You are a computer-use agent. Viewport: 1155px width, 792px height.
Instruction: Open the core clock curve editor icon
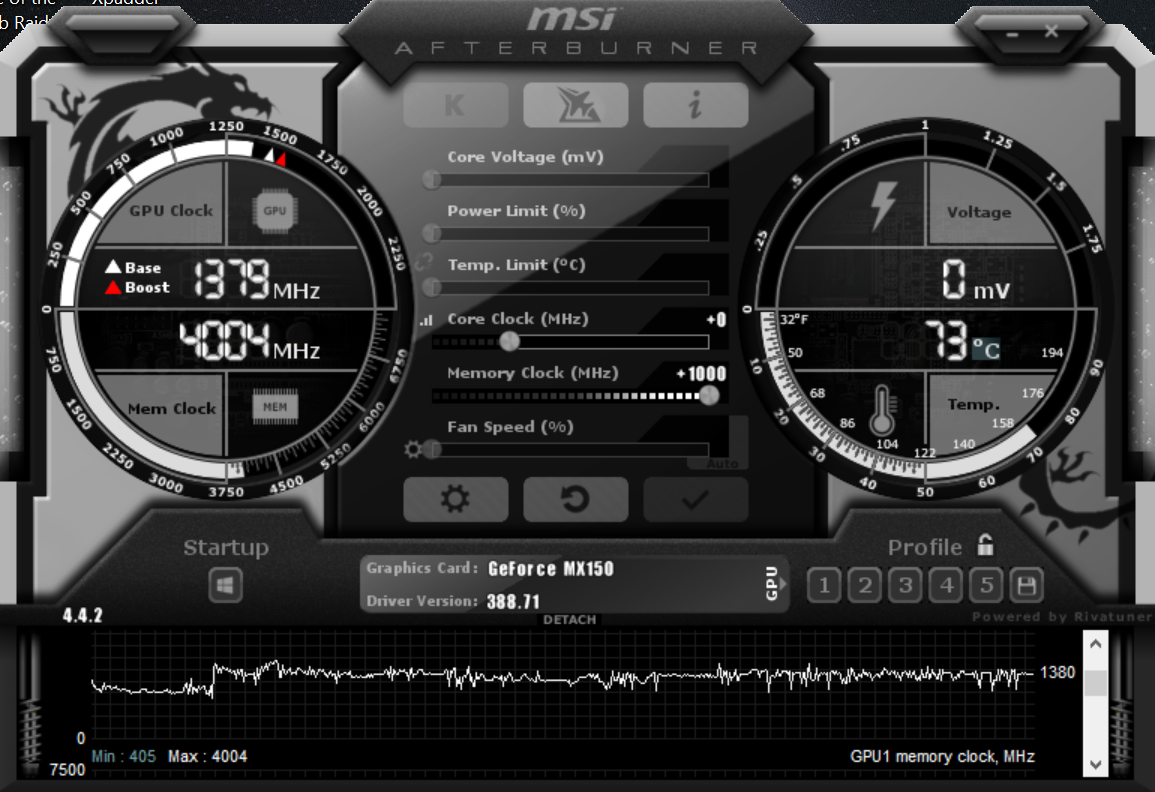(x=426, y=320)
